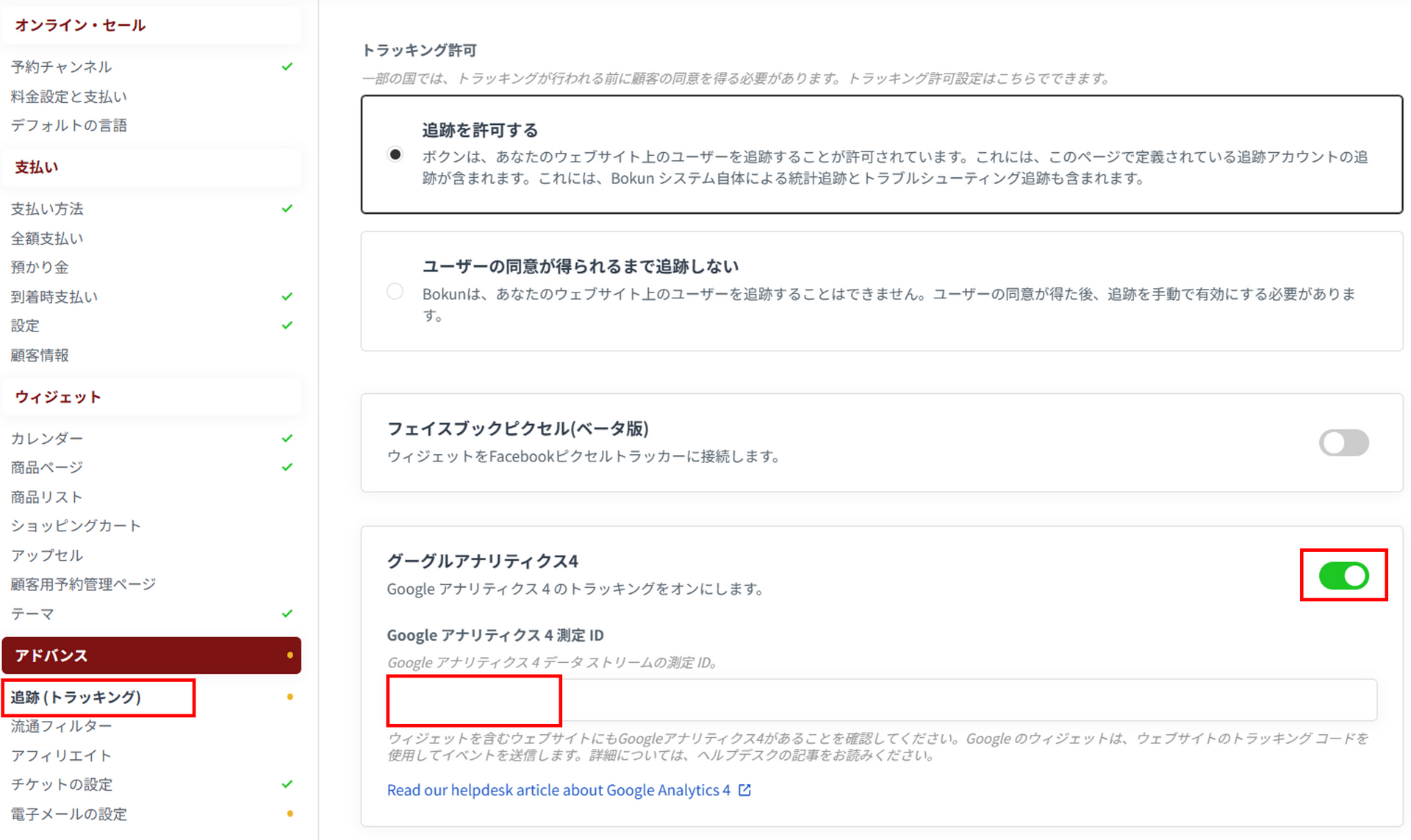Open helpdesk article about Google Analytics 4
Image resolution: width=1411 pixels, height=840 pixels.
(x=559, y=790)
